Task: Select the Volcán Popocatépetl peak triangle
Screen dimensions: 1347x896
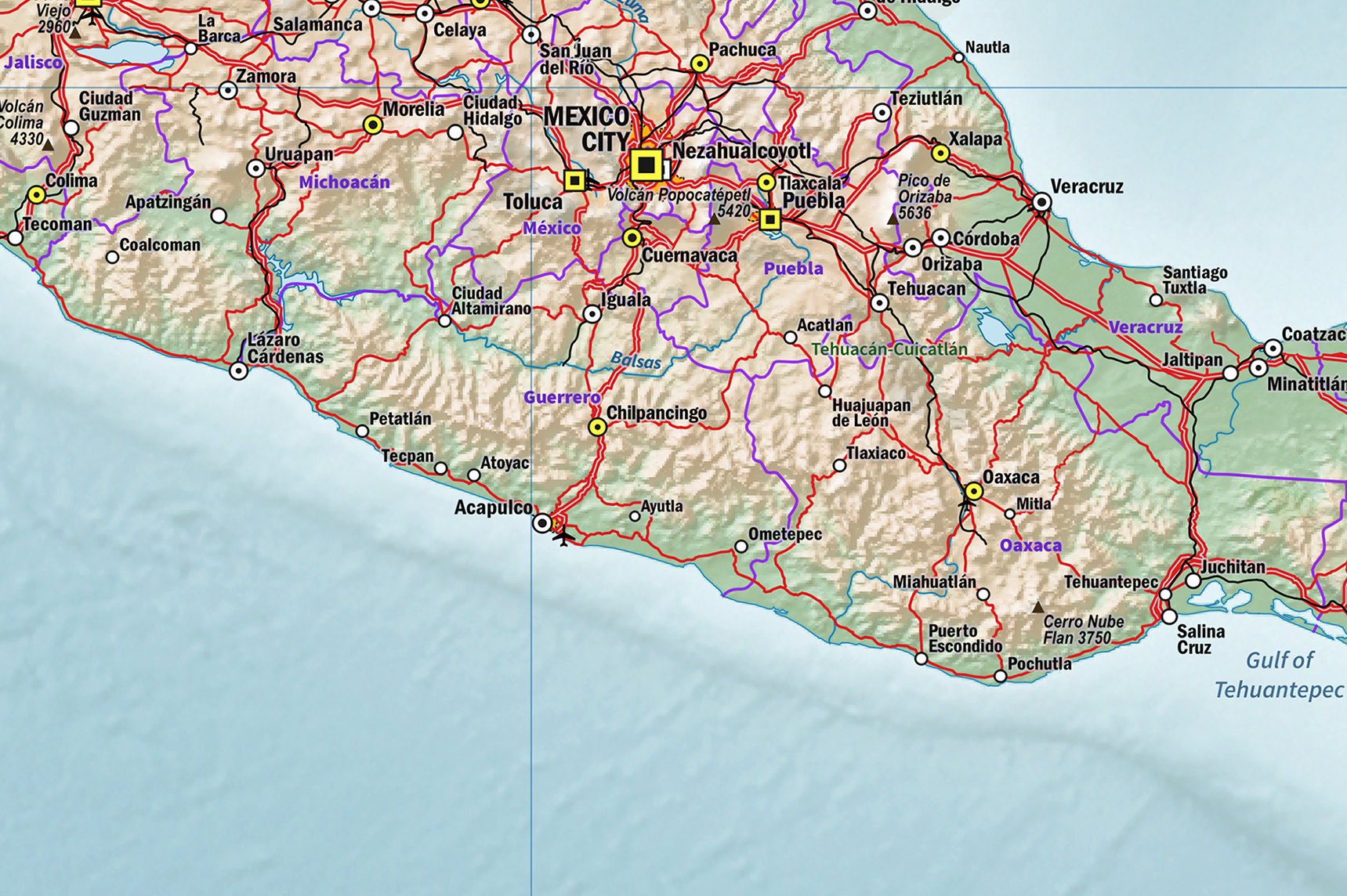Action: pyautogui.click(x=715, y=220)
